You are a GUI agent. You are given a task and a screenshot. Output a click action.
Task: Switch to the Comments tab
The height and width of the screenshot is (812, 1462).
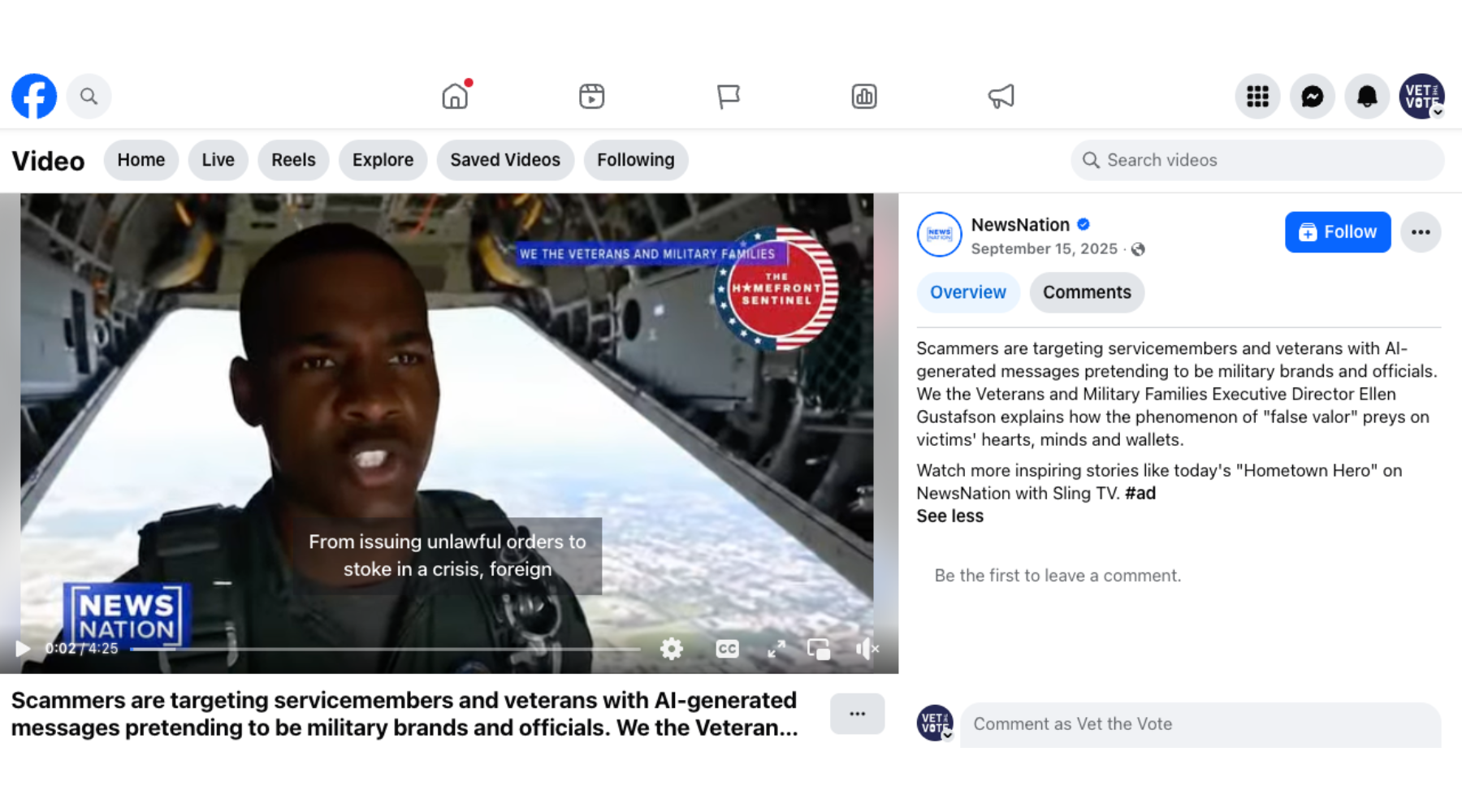1087,292
